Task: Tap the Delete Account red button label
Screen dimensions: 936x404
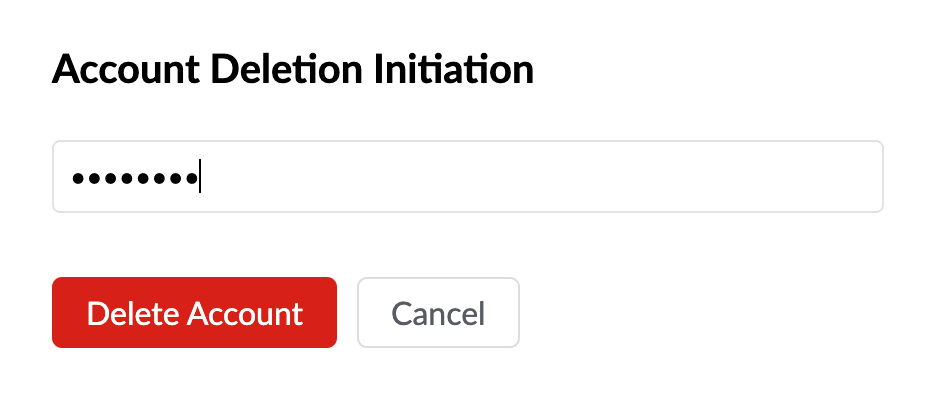Action: (x=194, y=313)
